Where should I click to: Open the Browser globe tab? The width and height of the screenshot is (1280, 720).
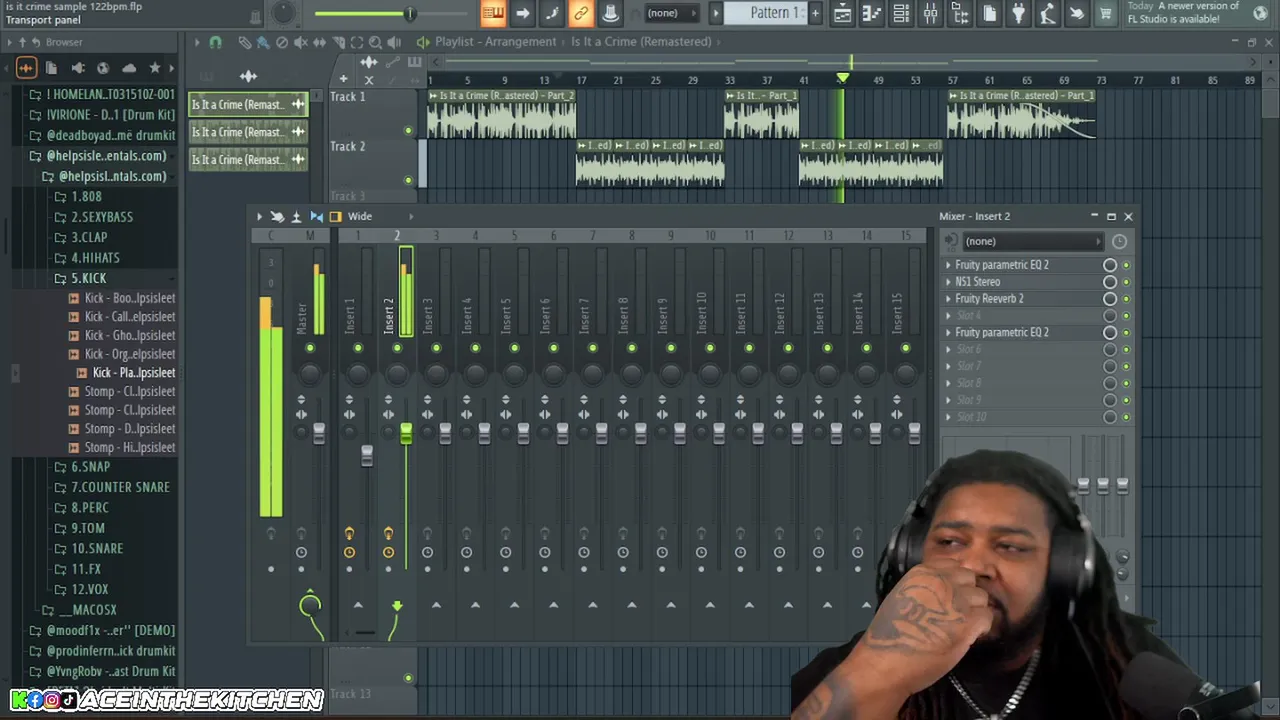pyautogui.click(x=103, y=68)
